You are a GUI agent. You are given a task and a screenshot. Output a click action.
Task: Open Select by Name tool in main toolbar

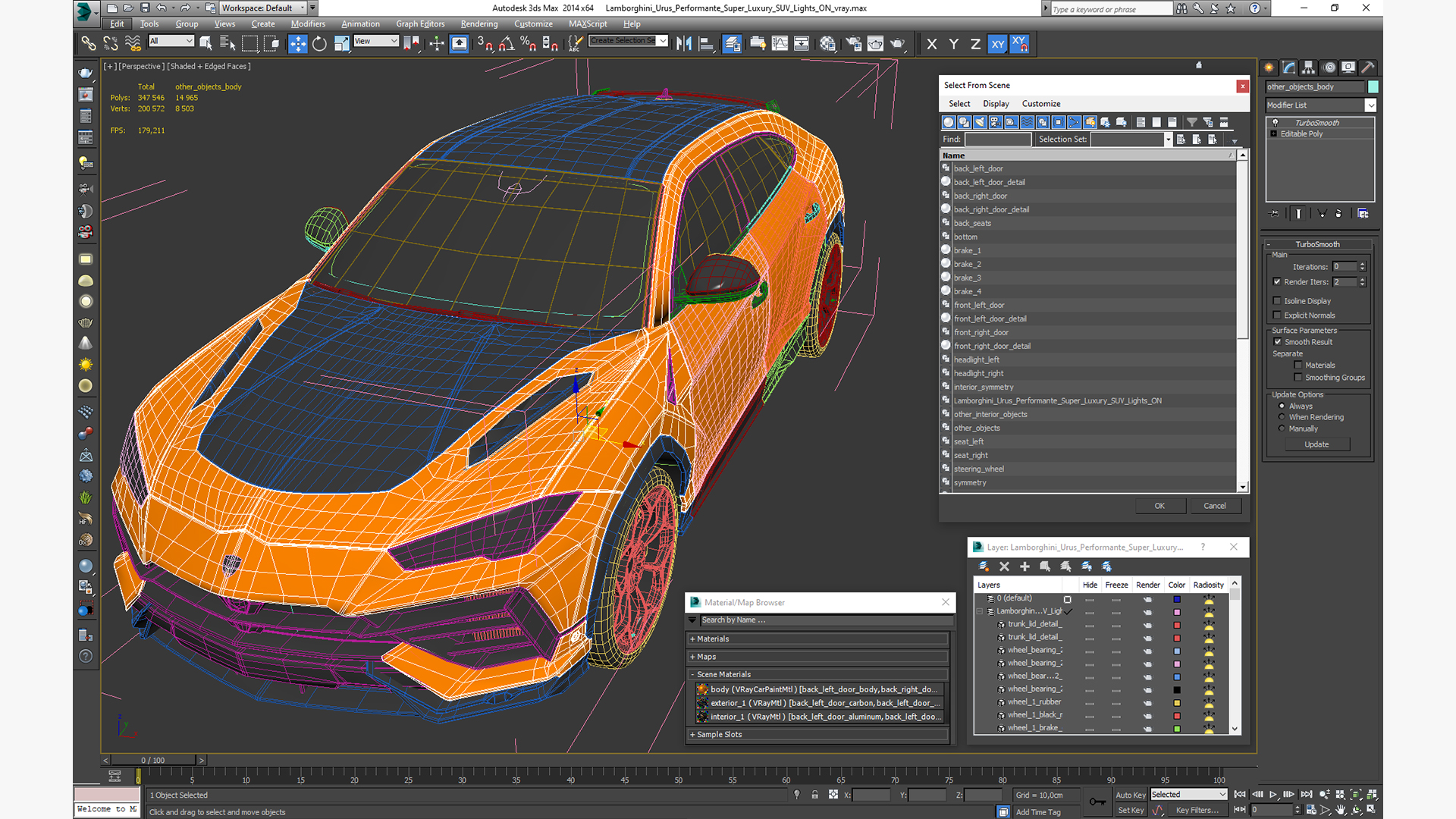coord(227,43)
